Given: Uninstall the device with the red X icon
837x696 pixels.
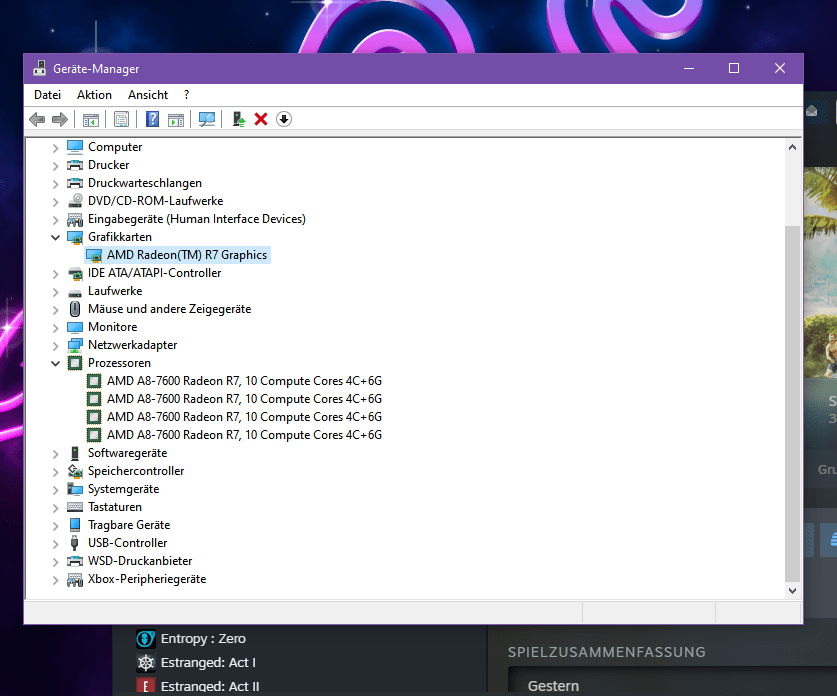Looking at the screenshot, I should coord(261,119).
